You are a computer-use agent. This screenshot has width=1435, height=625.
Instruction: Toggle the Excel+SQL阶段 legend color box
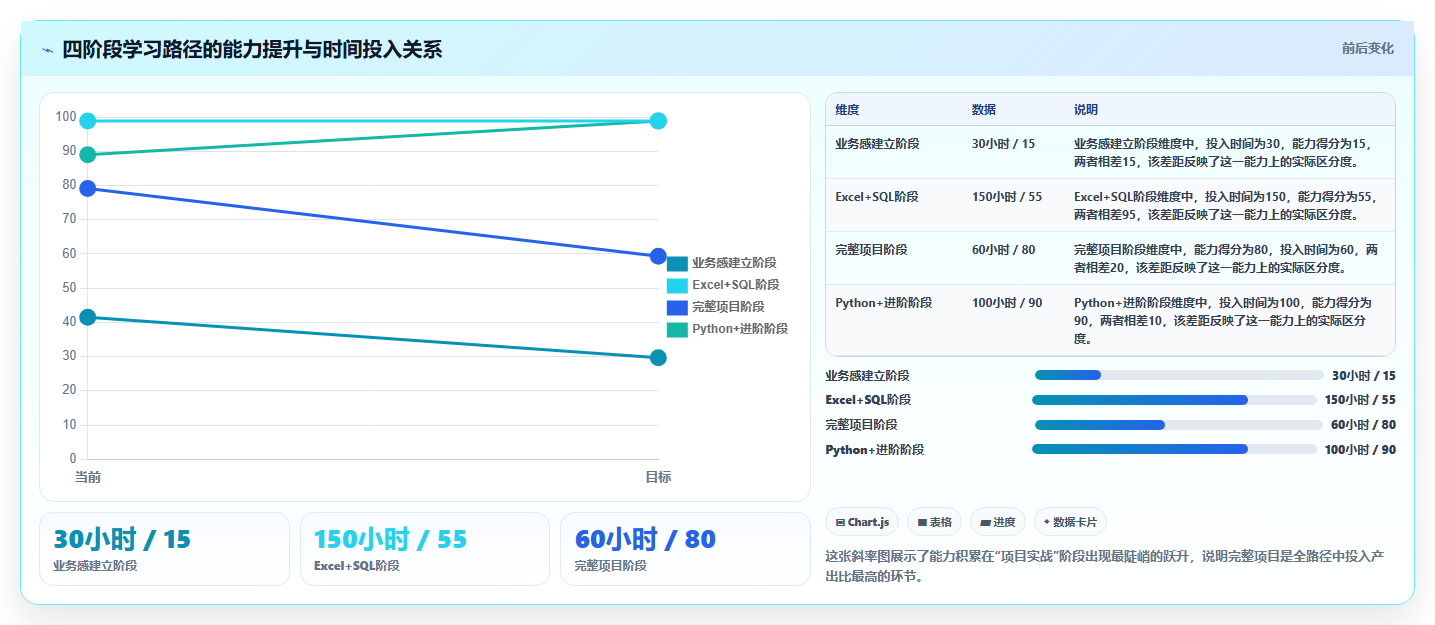677,286
